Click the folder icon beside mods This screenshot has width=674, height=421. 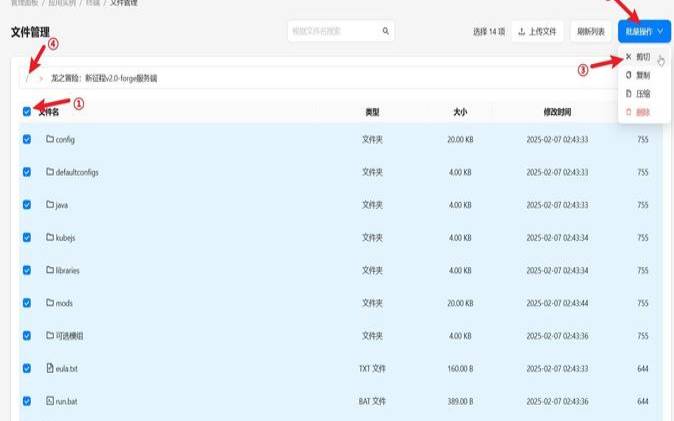click(49, 303)
